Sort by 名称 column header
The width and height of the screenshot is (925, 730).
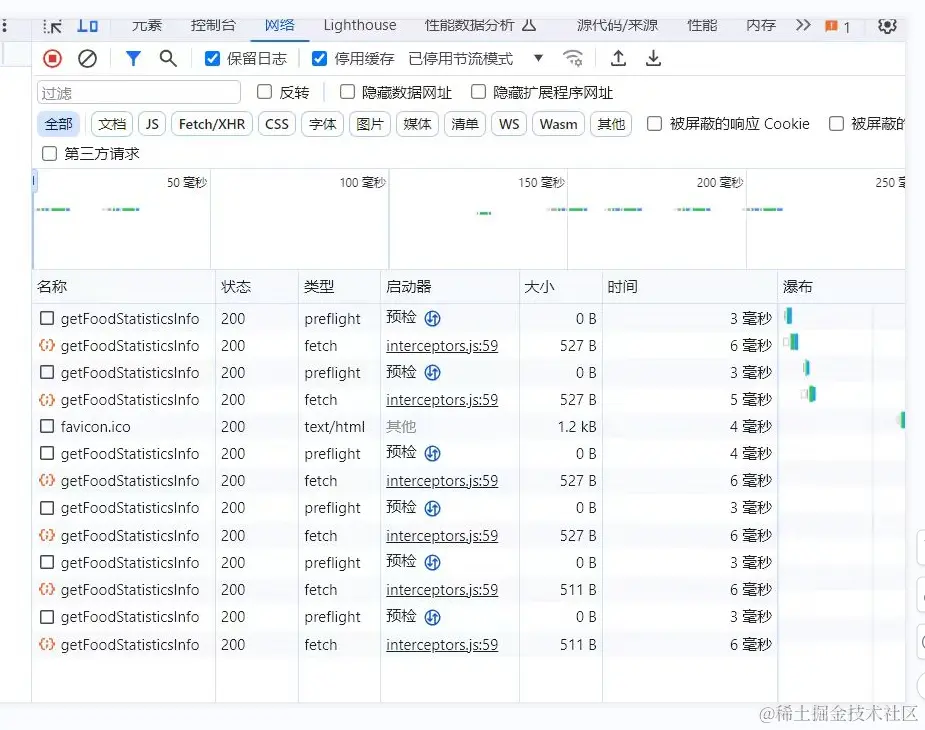[123, 287]
